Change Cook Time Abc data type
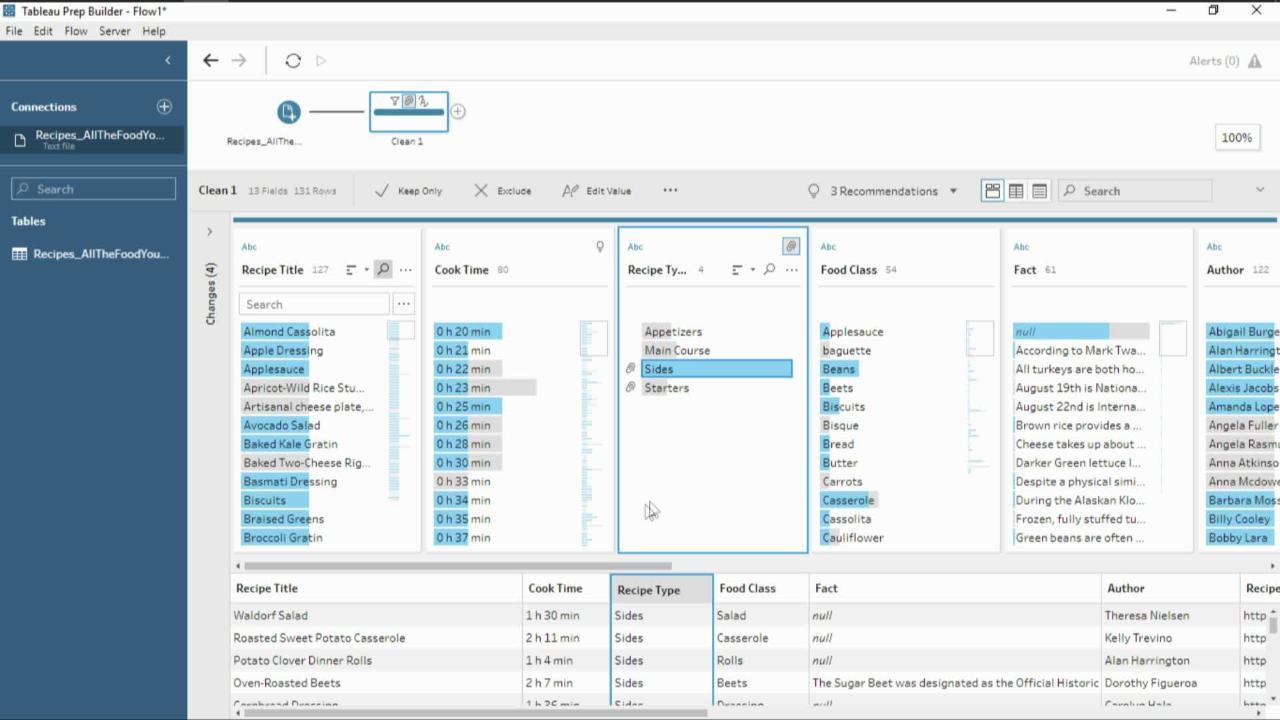The image size is (1280, 720). 442,247
